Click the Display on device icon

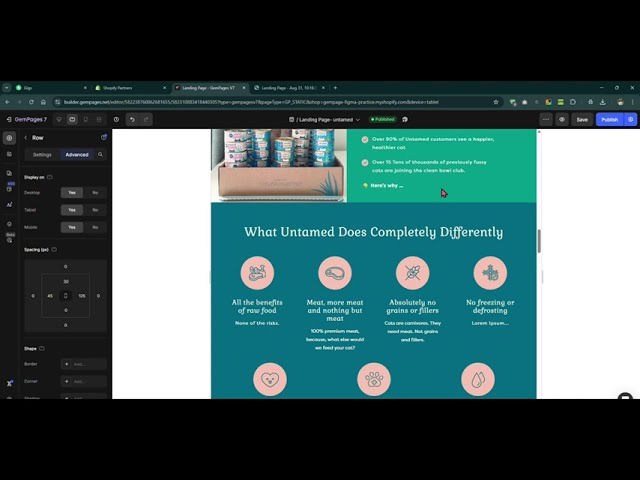[50, 177]
